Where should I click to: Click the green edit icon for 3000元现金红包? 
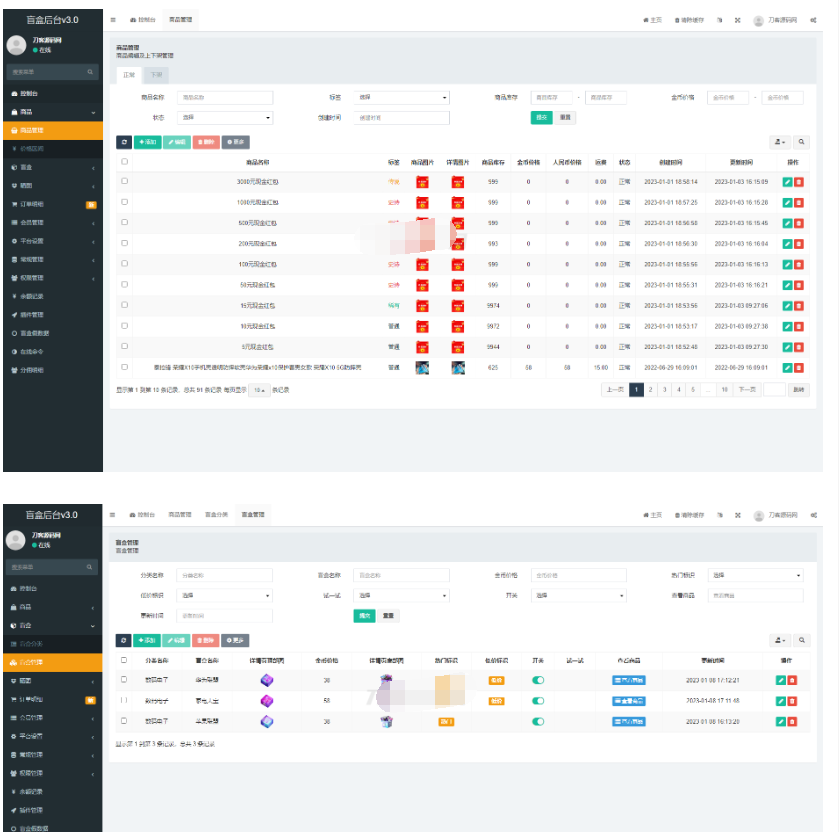[787, 182]
